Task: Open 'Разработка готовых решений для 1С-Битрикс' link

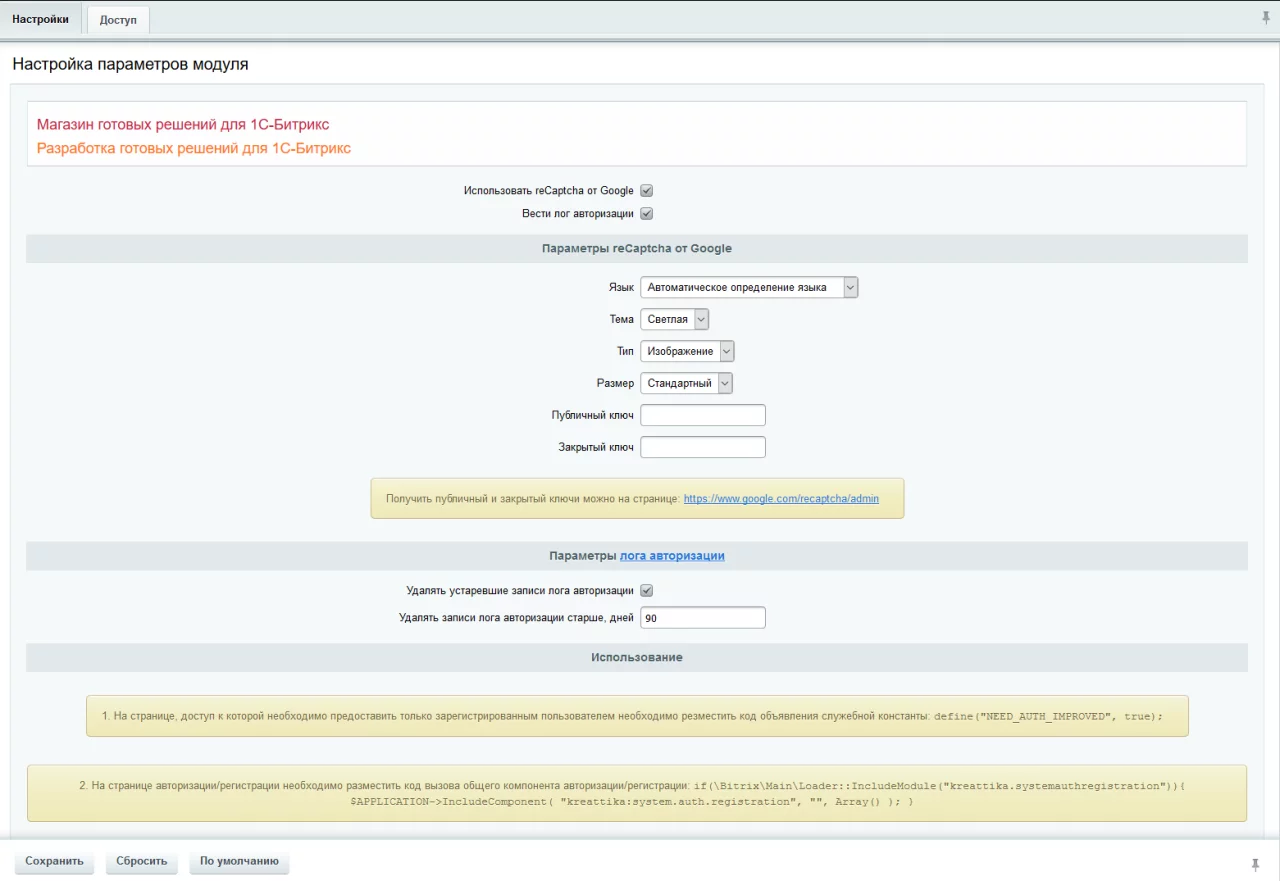Action: coord(194,149)
